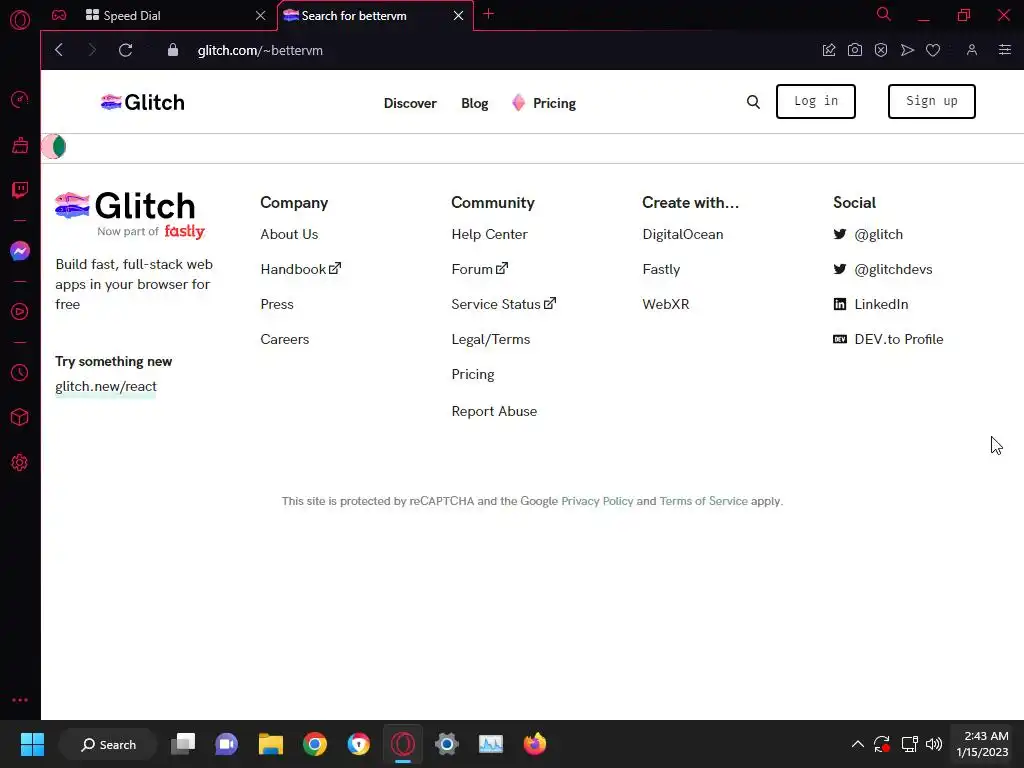Open the DEV.to Profile link
1024x768 pixels.
(888, 339)
